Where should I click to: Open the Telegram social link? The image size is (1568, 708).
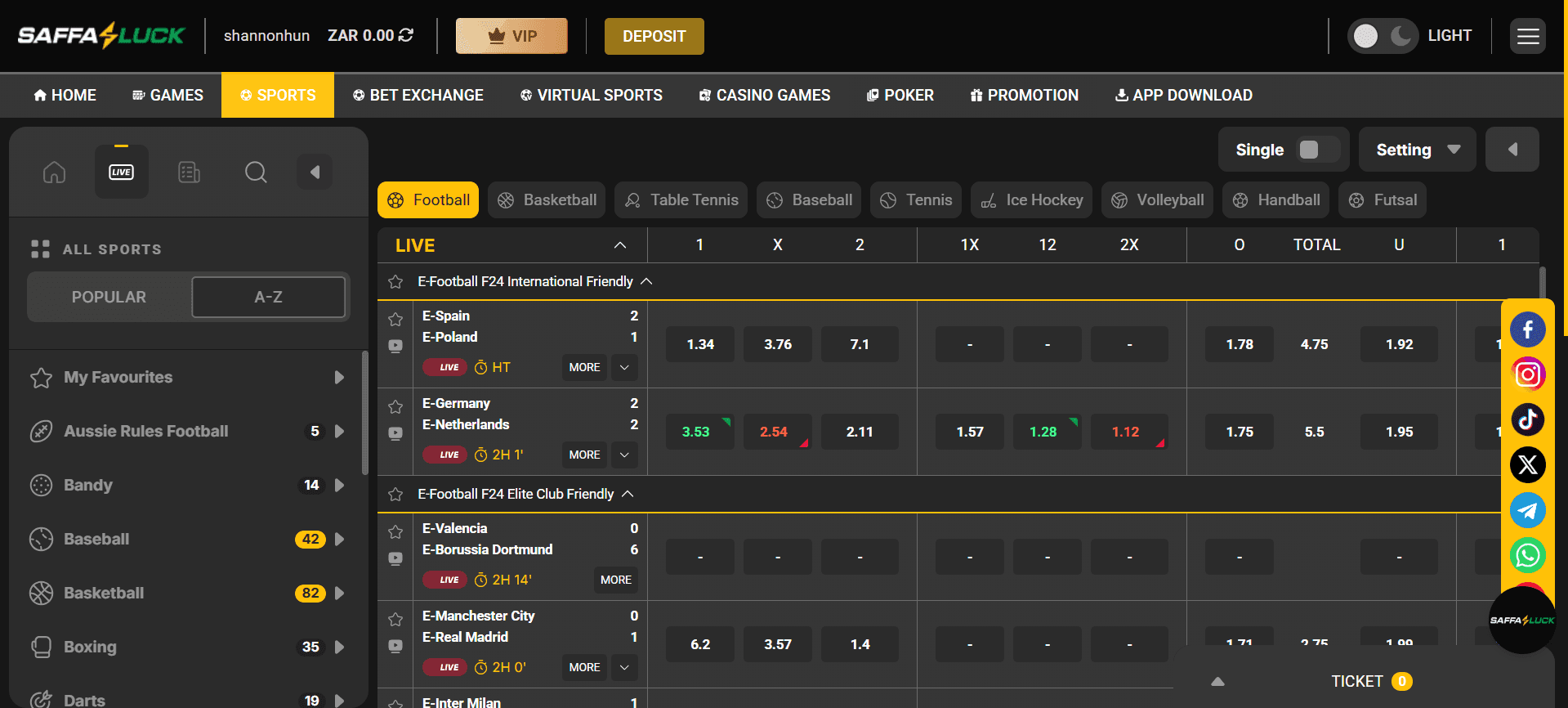(x=1527, y=511)
